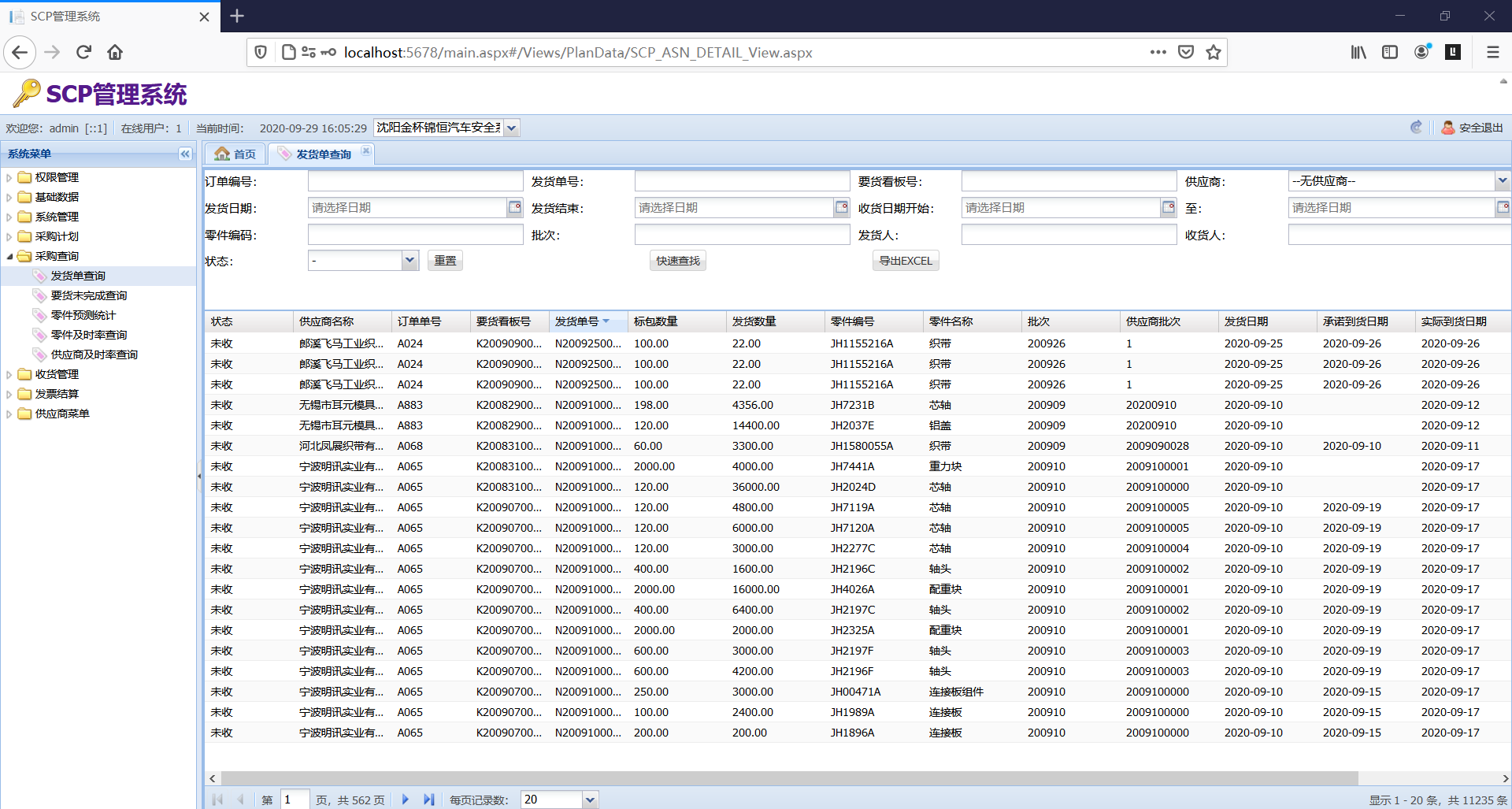Open the 每页记录数 dropdown

coord(590,800)
